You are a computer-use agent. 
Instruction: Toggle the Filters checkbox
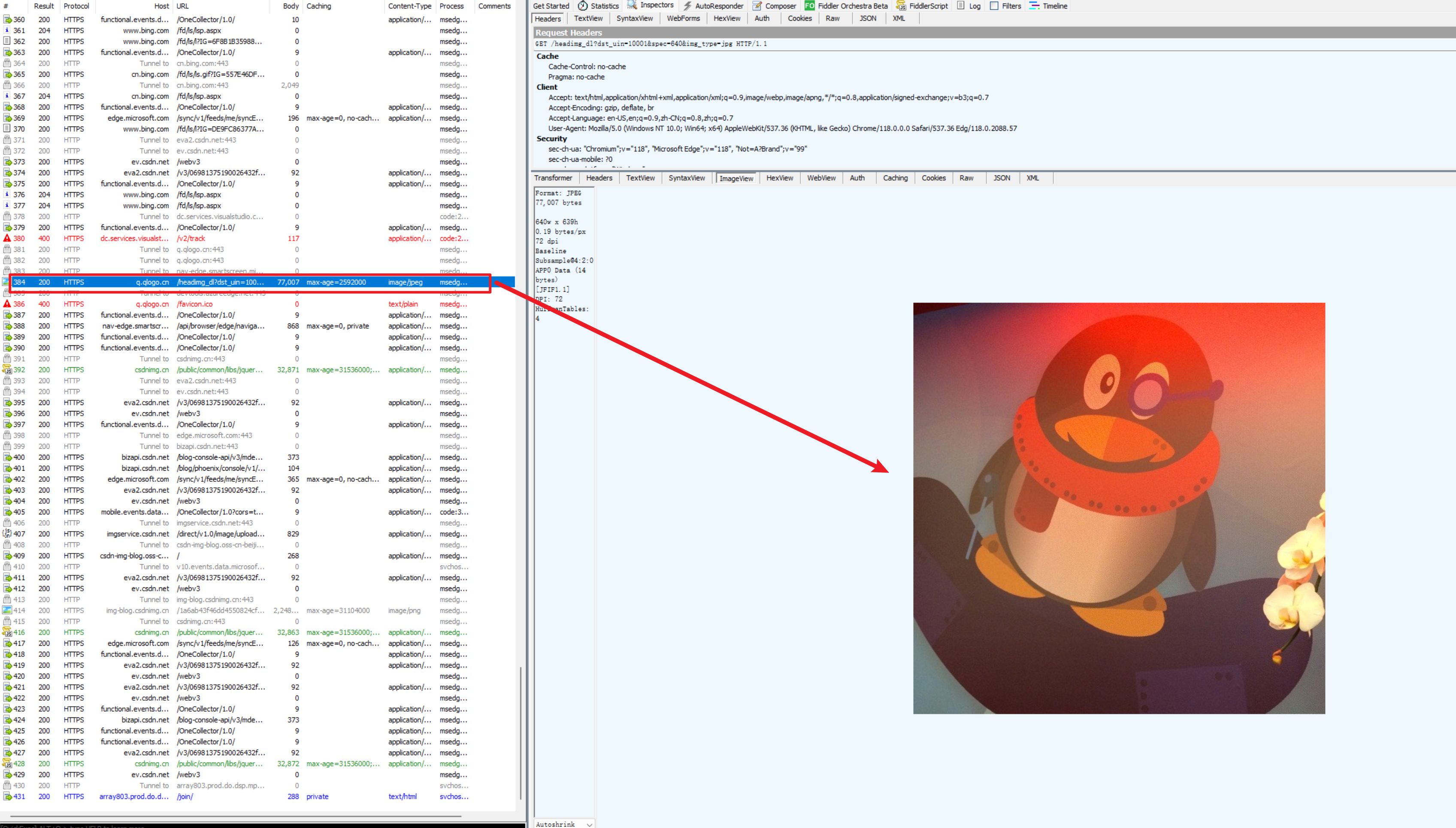pyautogui.click(x=994, y=6)
